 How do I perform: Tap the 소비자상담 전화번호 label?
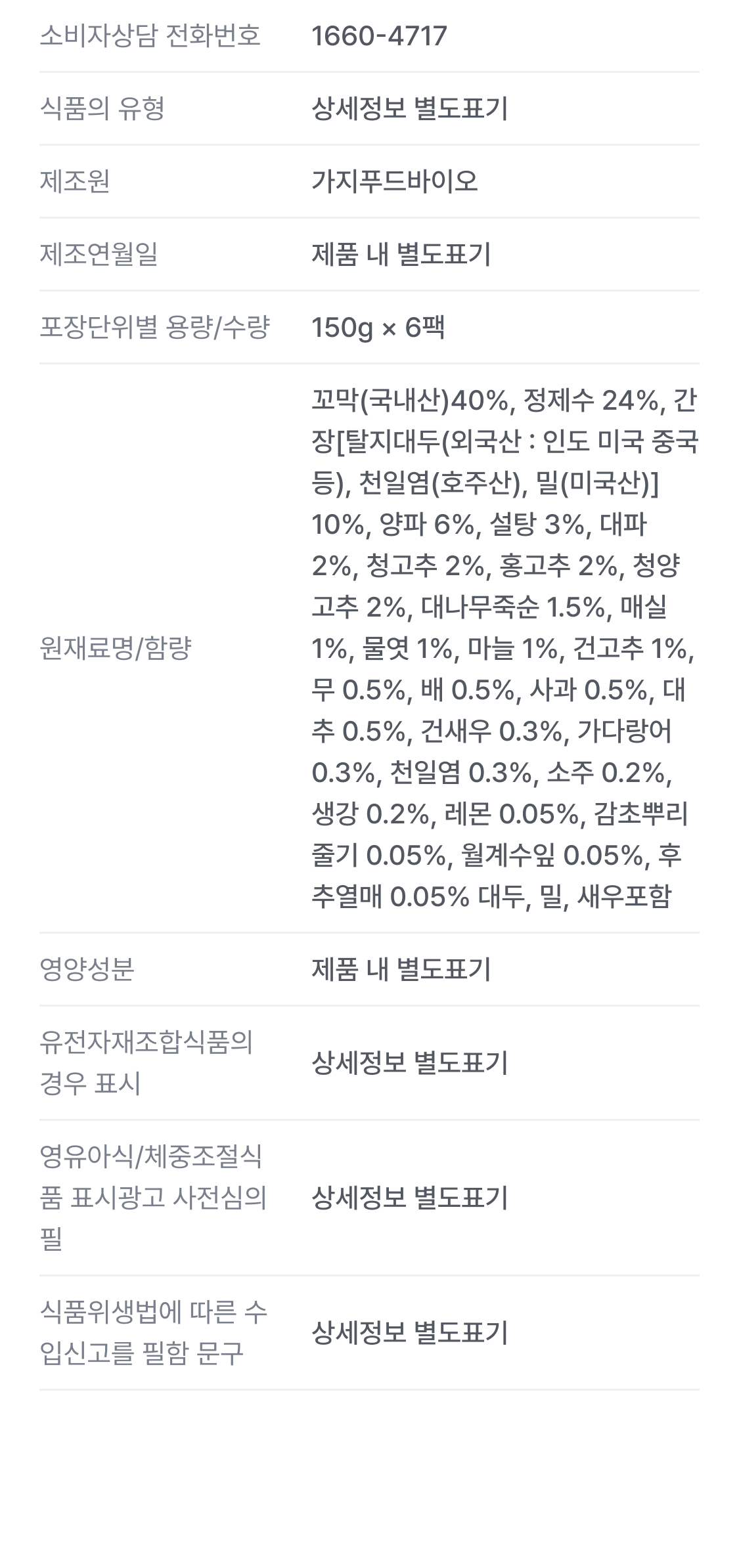[x=150, y=36]
